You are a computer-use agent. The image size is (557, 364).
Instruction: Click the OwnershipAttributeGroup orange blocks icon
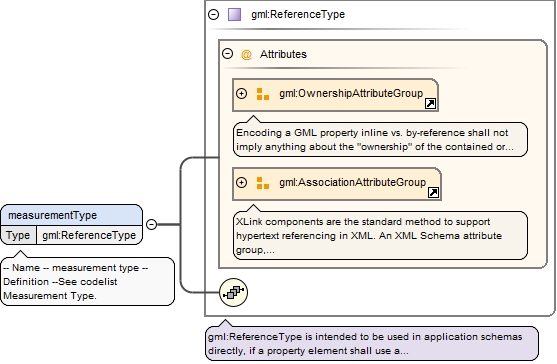coord(263,94)
